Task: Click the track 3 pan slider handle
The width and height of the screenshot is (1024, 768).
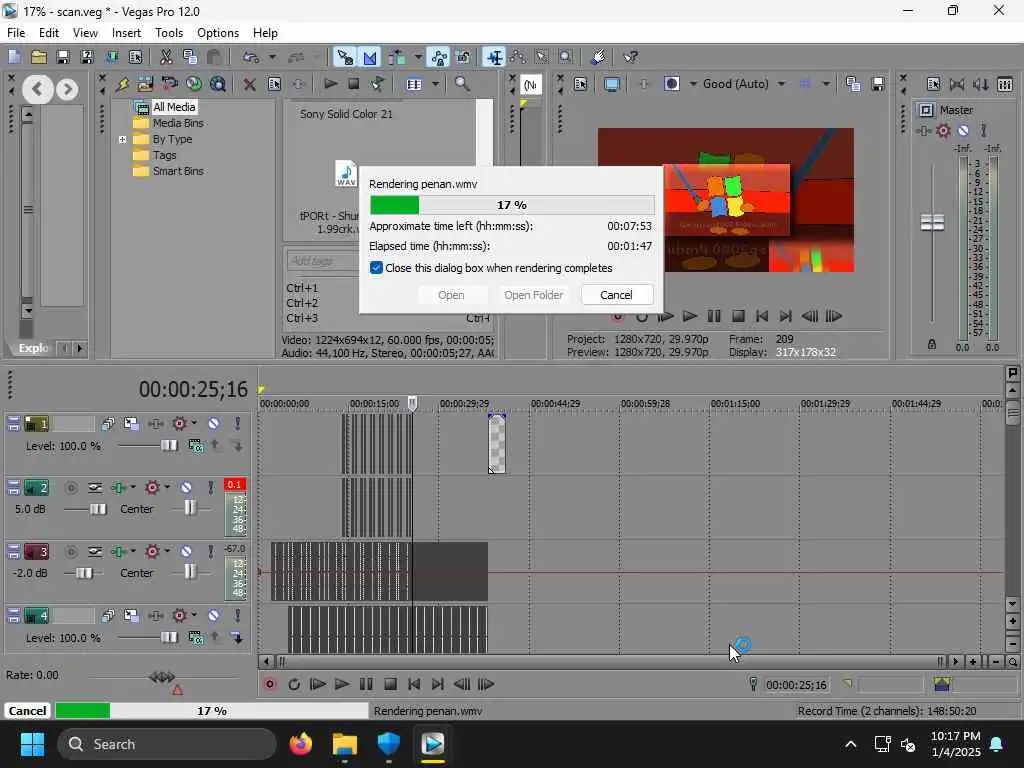Action: pos(189,571)
